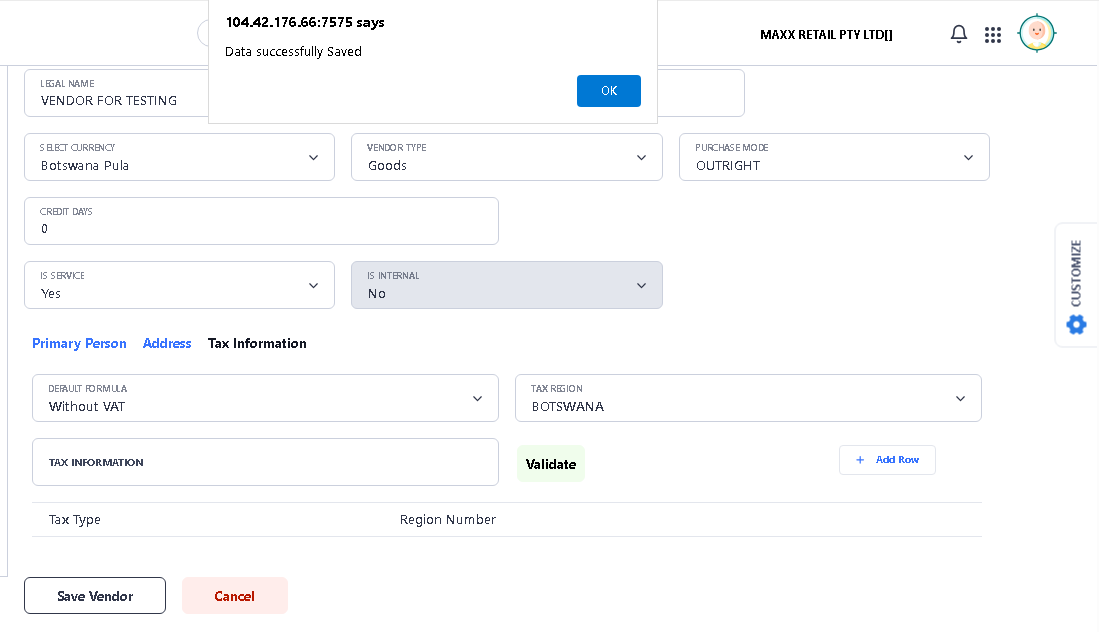The width and height of the screenshot is (1099, 632).
Task: Click the notification bell icon
Action: [958, 34]
